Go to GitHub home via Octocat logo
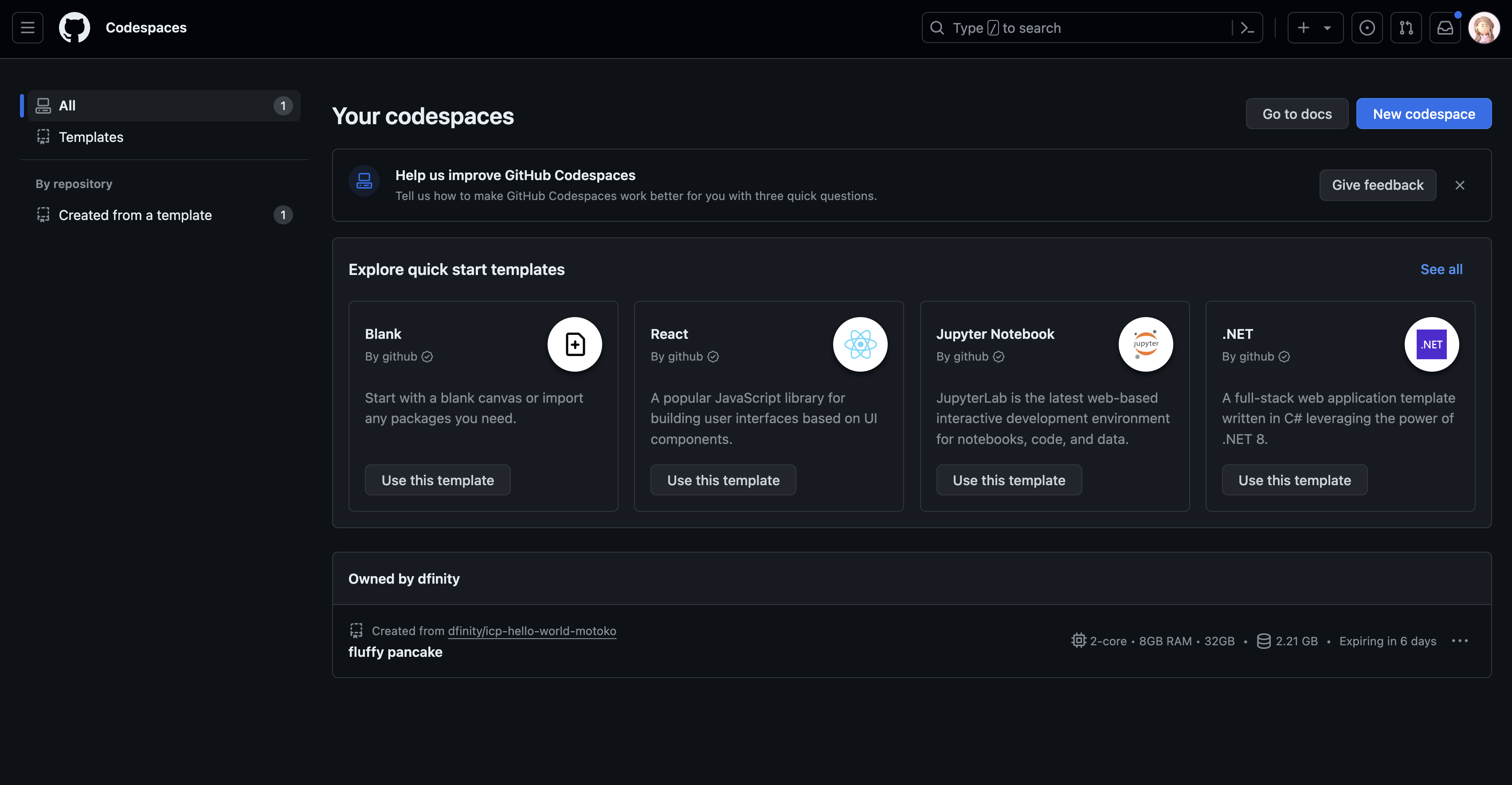This screenshot has width=1512, height=785. coord(74,27)
